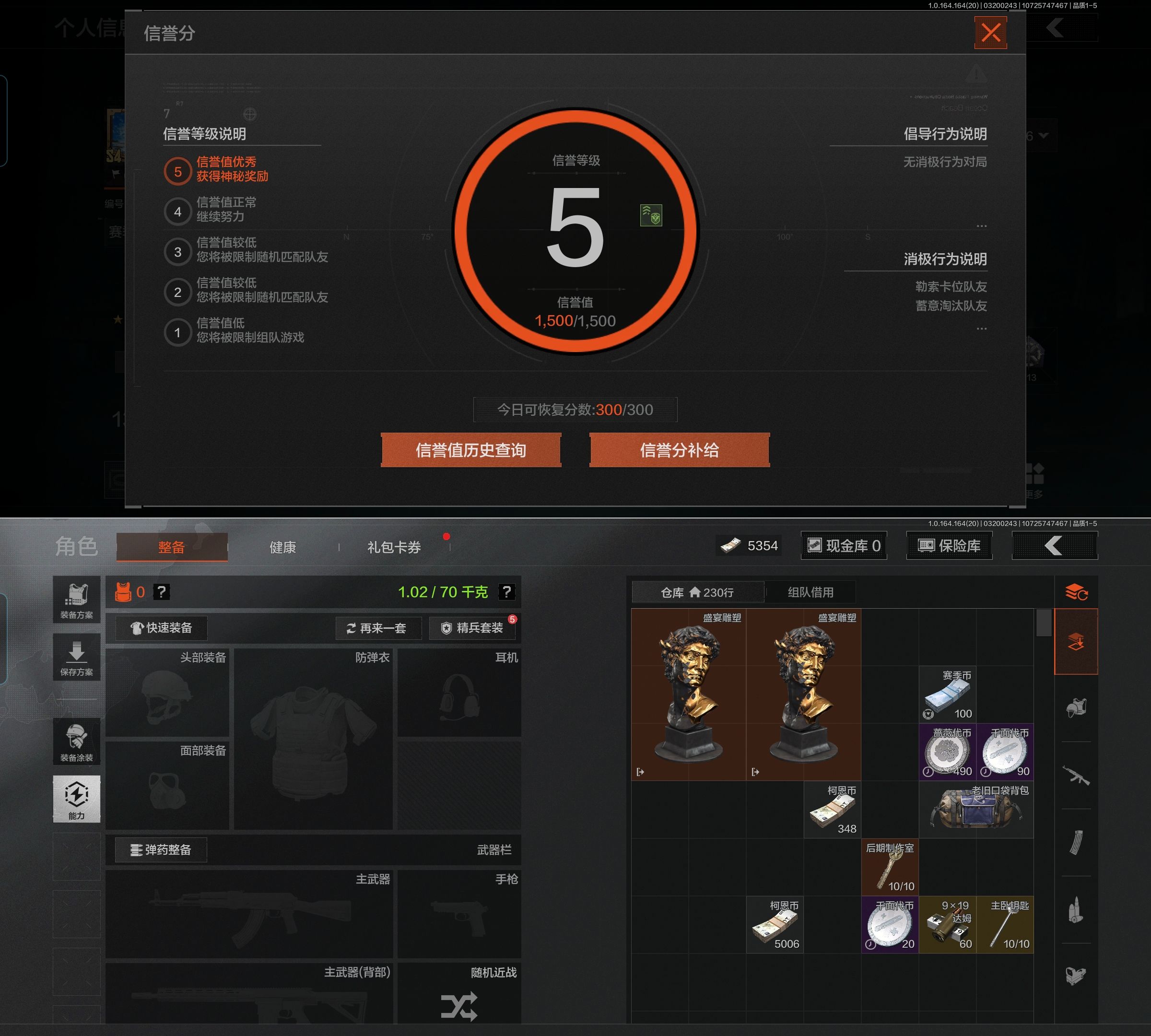Click the weight help question mark
The height and width of the screenshot is (1036, 1151).
(x=506, y=592)
